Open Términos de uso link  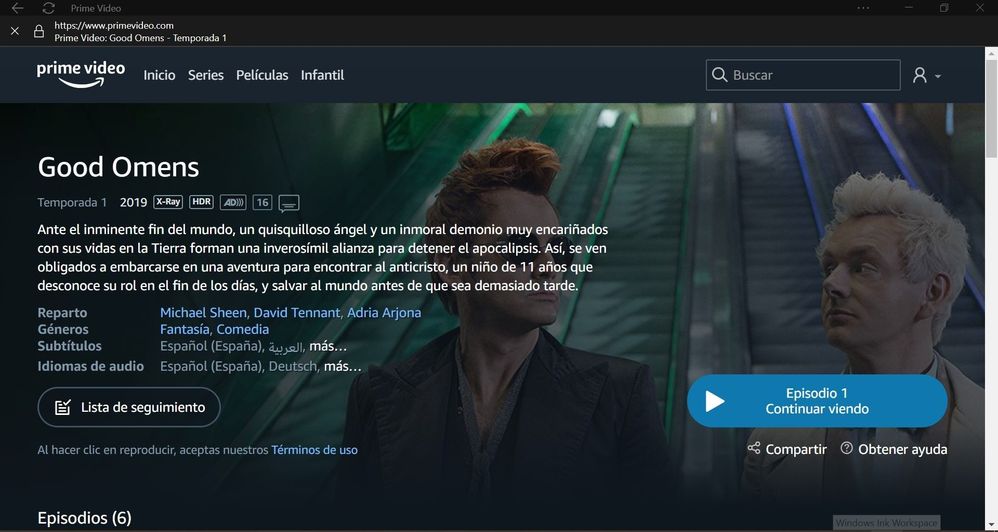[314, 450]
